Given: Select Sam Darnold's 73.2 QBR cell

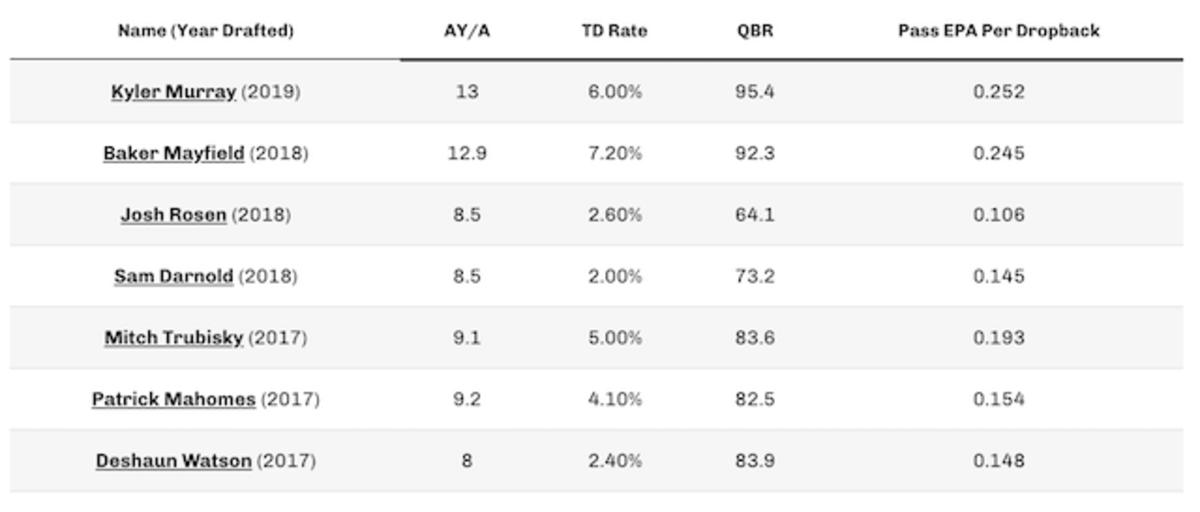Looking at the screenshot, I should 755,277.
